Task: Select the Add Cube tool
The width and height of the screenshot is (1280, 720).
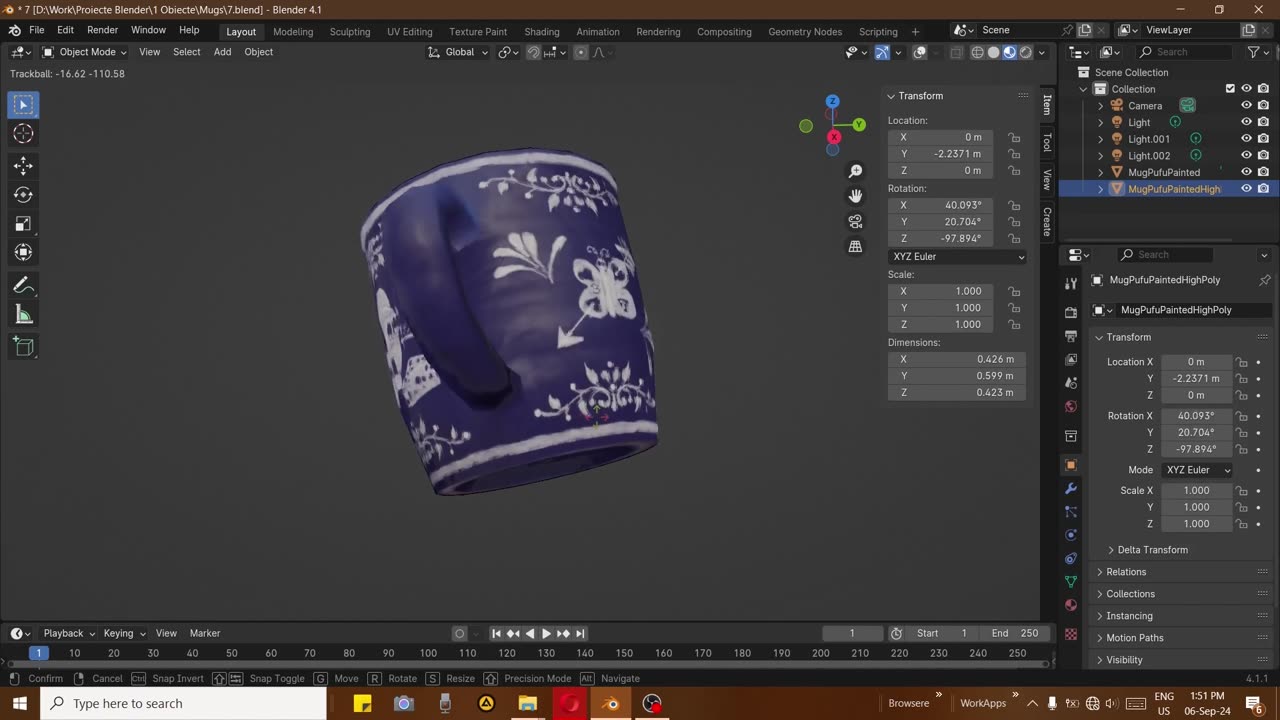Action: pyautogui.click(x=24, y=347)
